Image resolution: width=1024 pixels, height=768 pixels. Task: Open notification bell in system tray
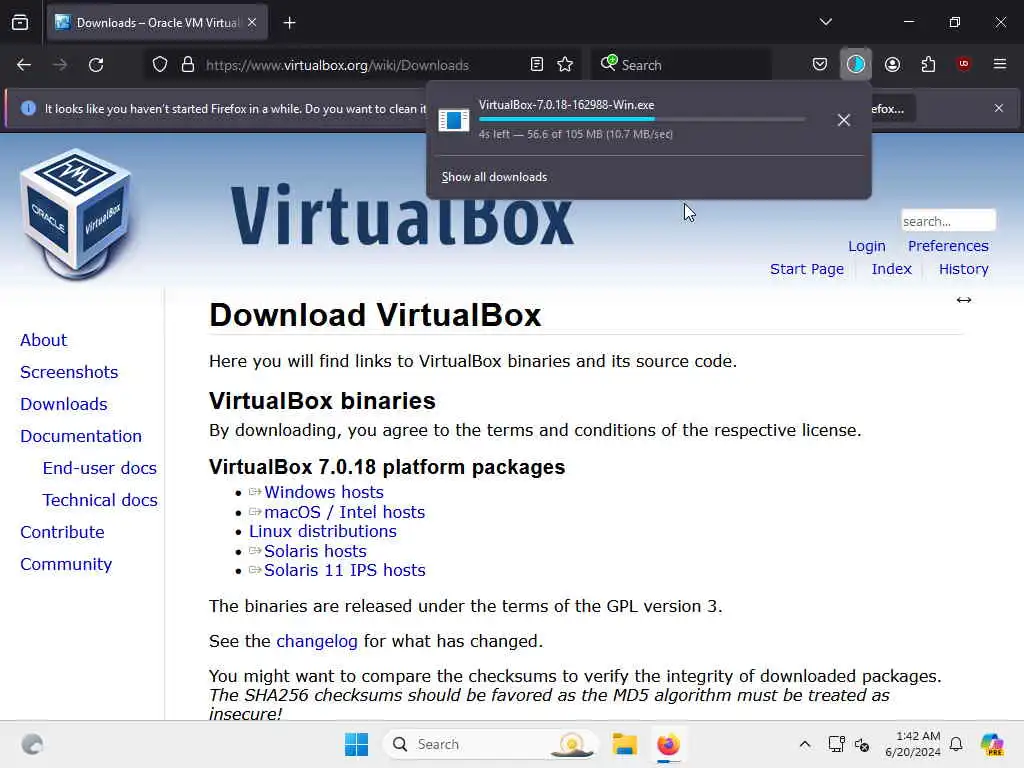point(956,744)
